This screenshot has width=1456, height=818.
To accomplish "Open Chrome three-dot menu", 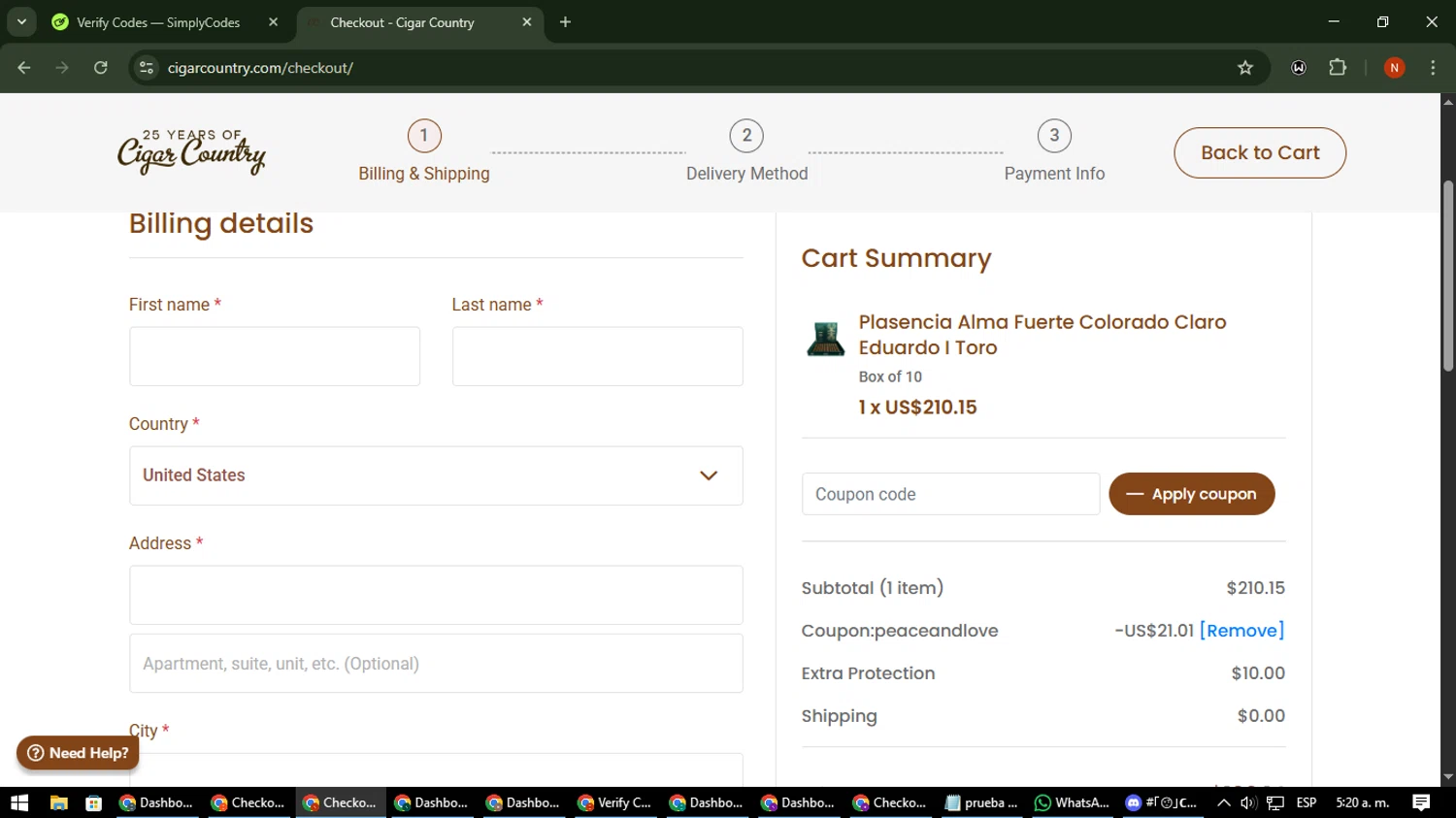I will [x=1433, y=68].
